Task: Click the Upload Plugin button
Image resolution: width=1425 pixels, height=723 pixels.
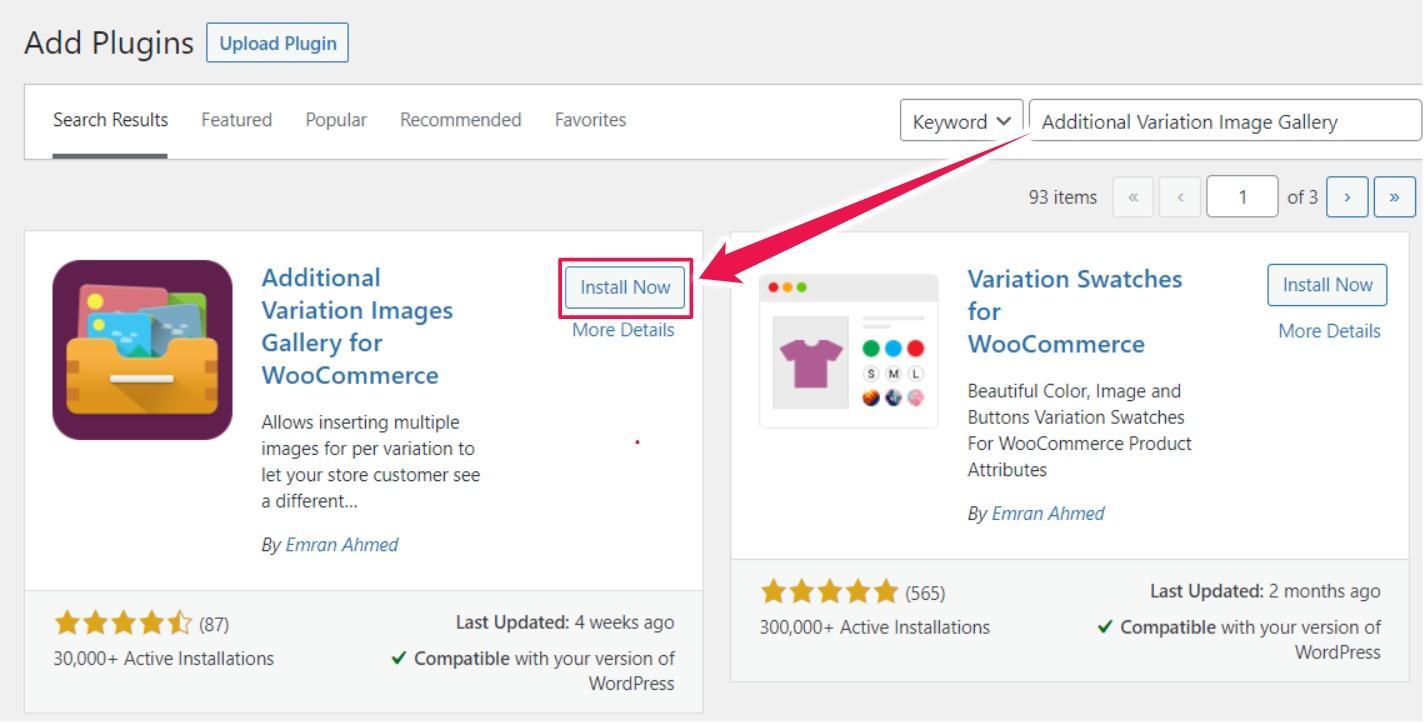Action: (x=277, y=43)
